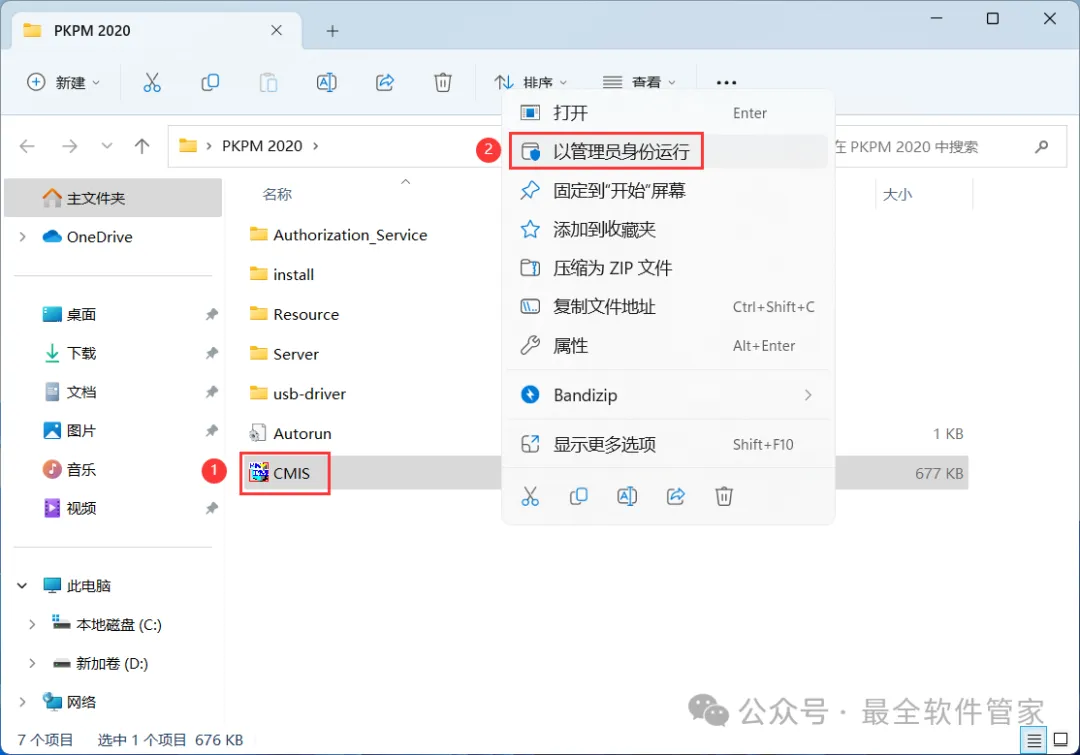Go back with the left arrow

[x=27, y=146]
